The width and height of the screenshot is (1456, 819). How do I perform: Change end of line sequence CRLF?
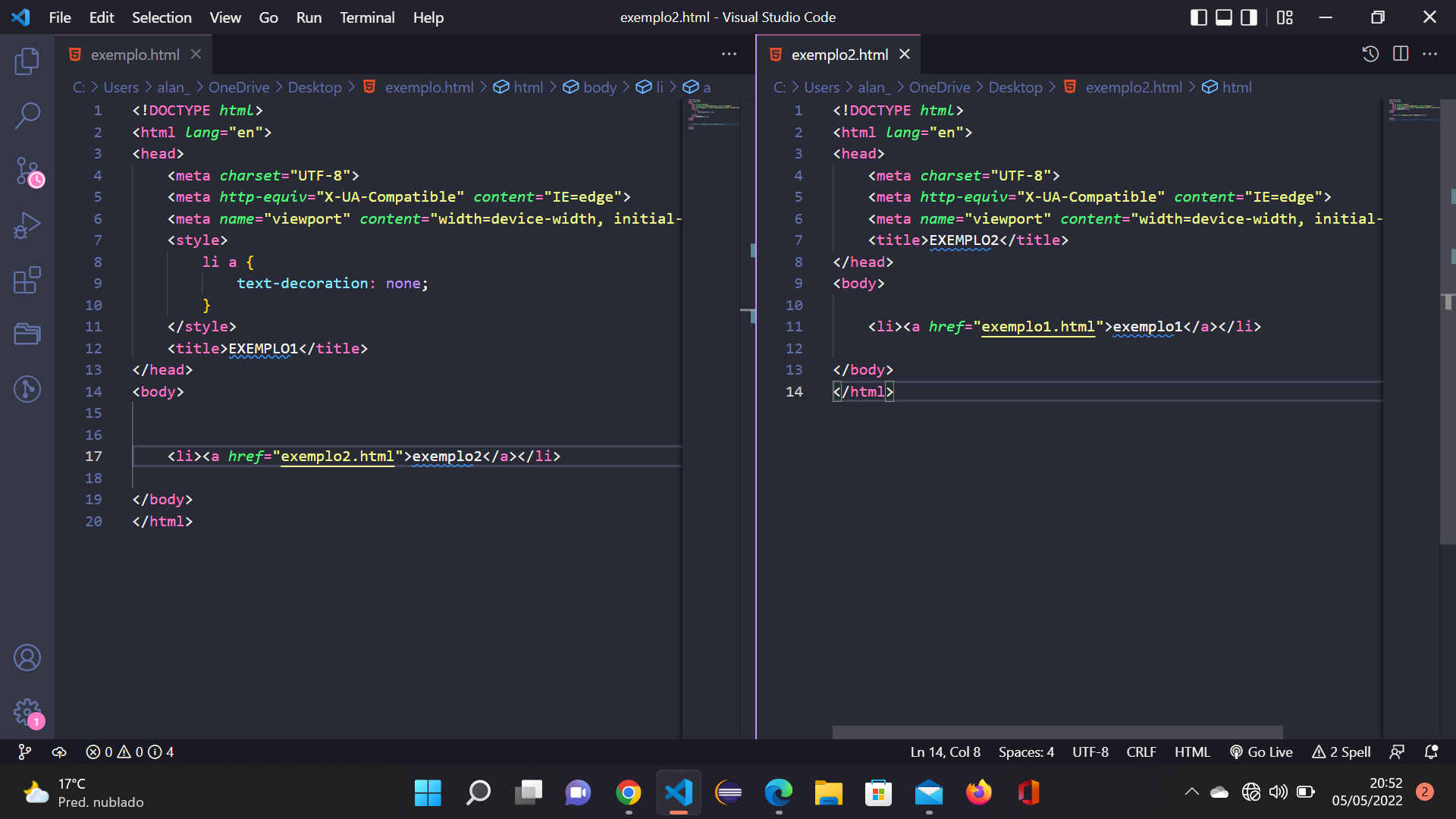[1141, 752]
